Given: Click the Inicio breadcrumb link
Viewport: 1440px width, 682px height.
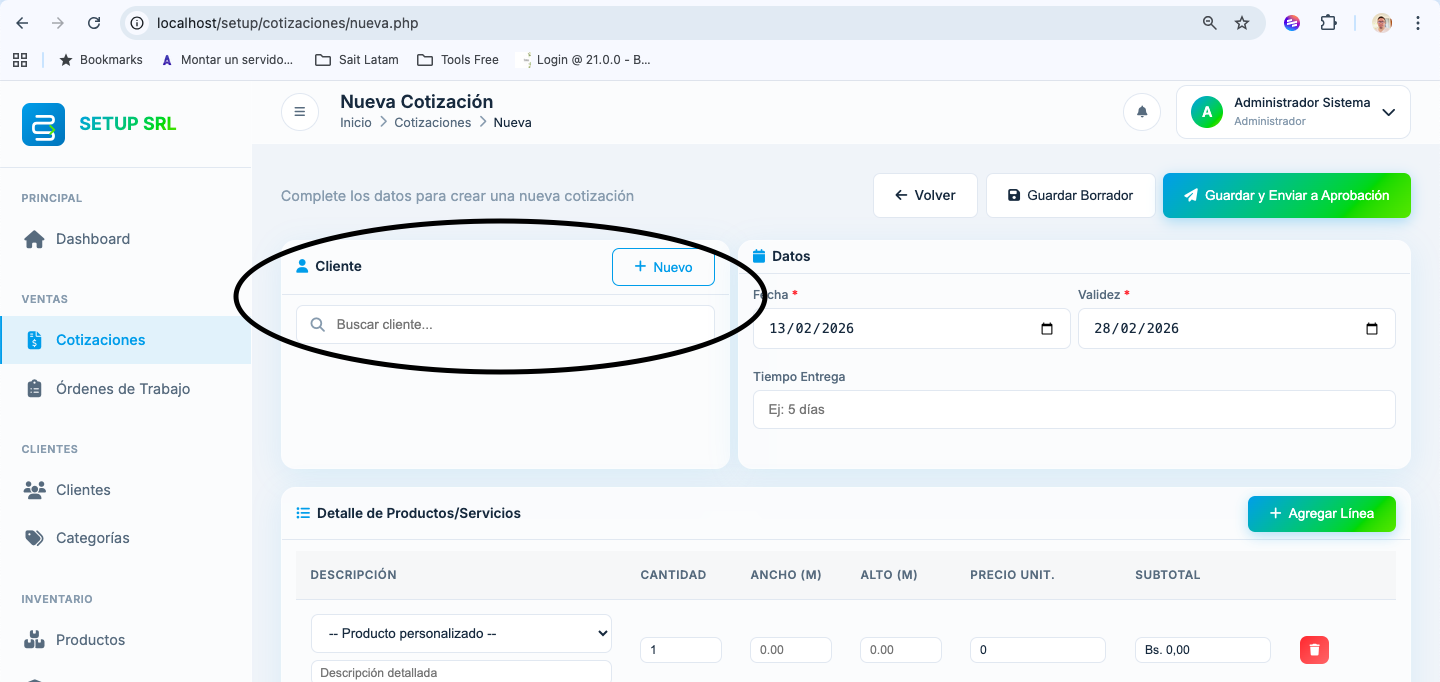Looking at the screenshot, I should [x=355, y=122].
